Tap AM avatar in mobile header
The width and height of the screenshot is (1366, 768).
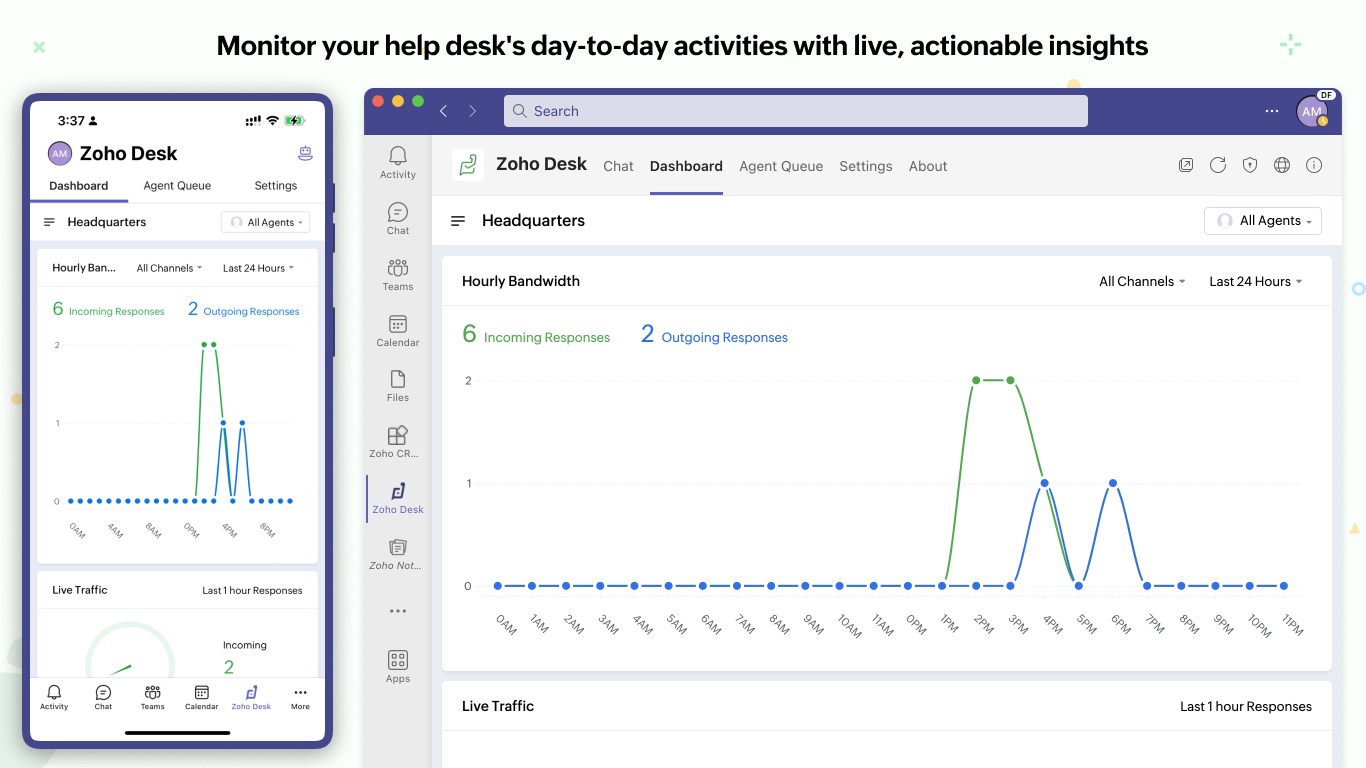pos(60,153)
